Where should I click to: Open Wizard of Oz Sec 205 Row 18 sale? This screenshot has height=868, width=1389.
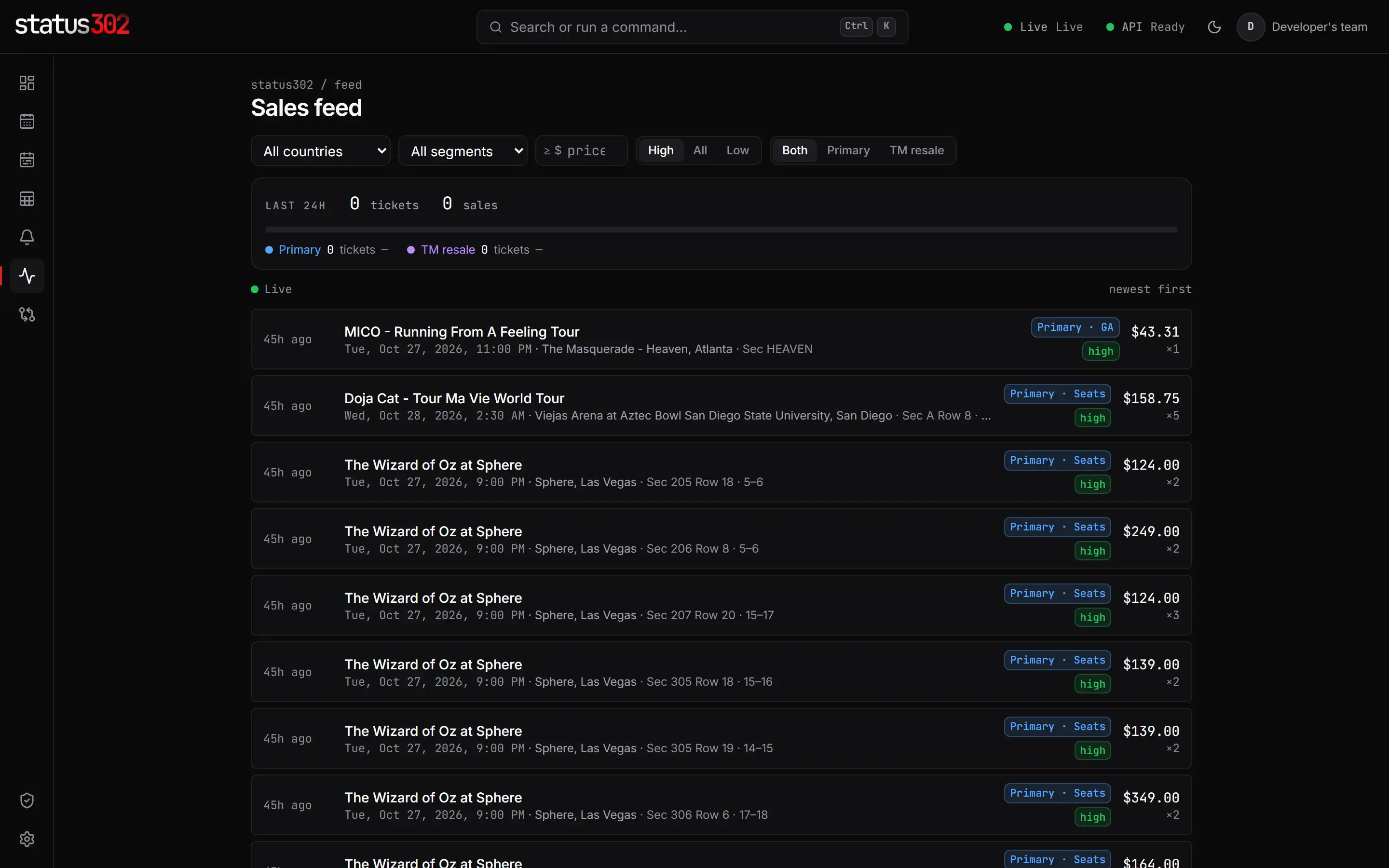(721, 473)
